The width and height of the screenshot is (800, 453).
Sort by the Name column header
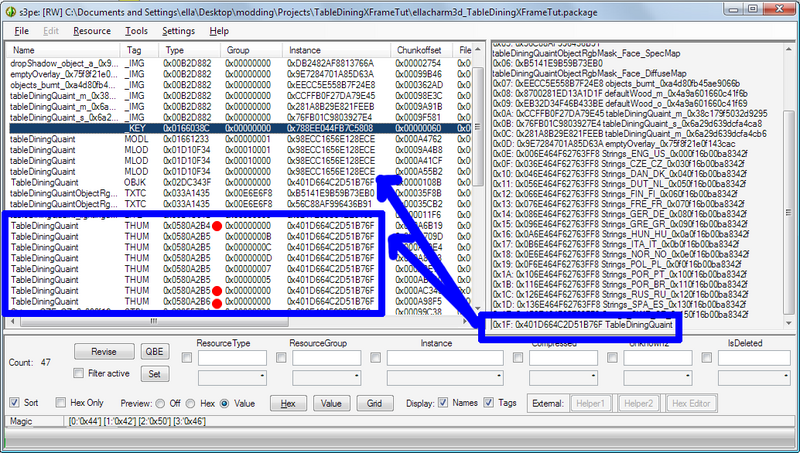[x=63, y=50]
